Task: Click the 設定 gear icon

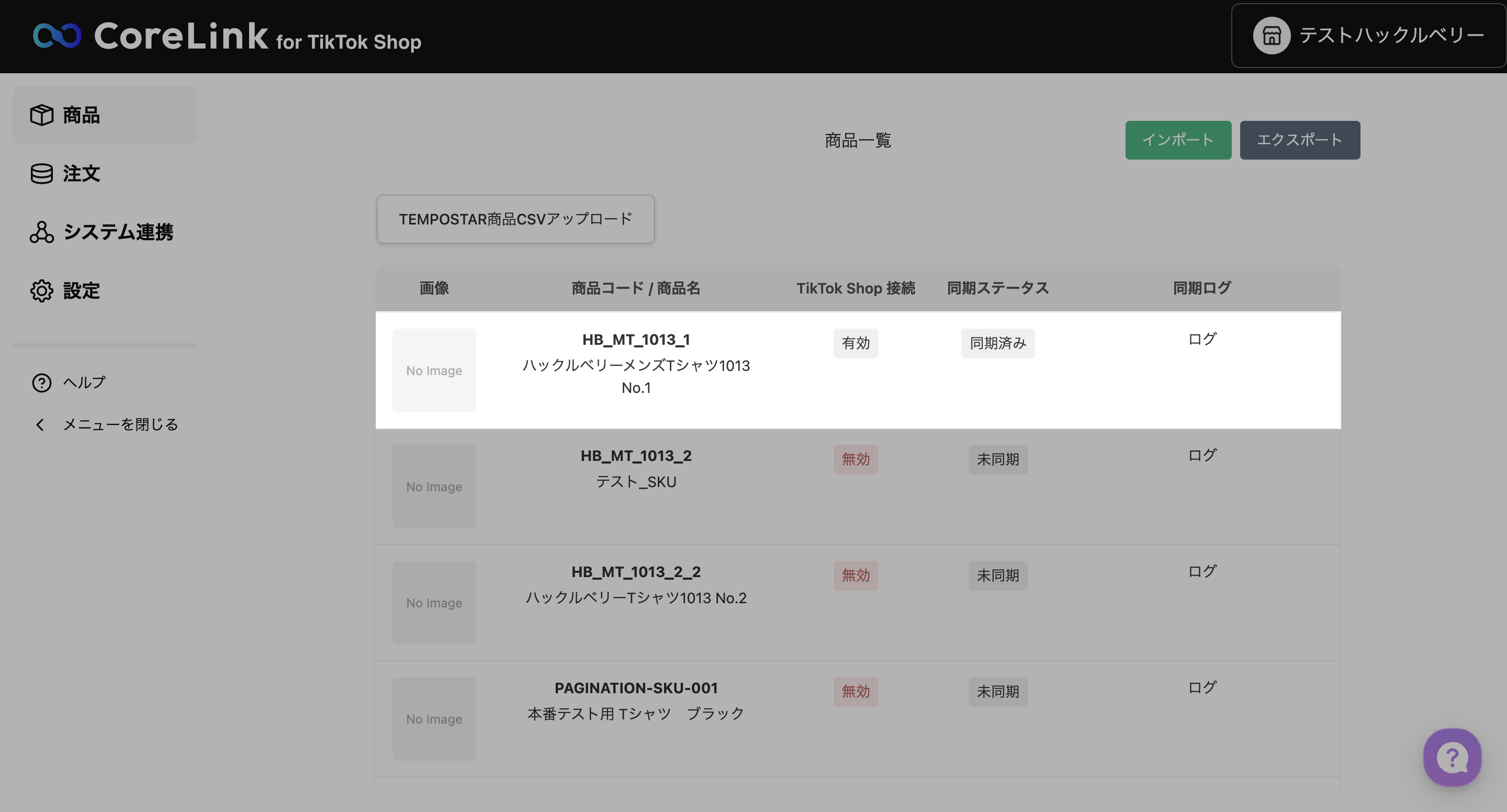Action: point(41,290)
